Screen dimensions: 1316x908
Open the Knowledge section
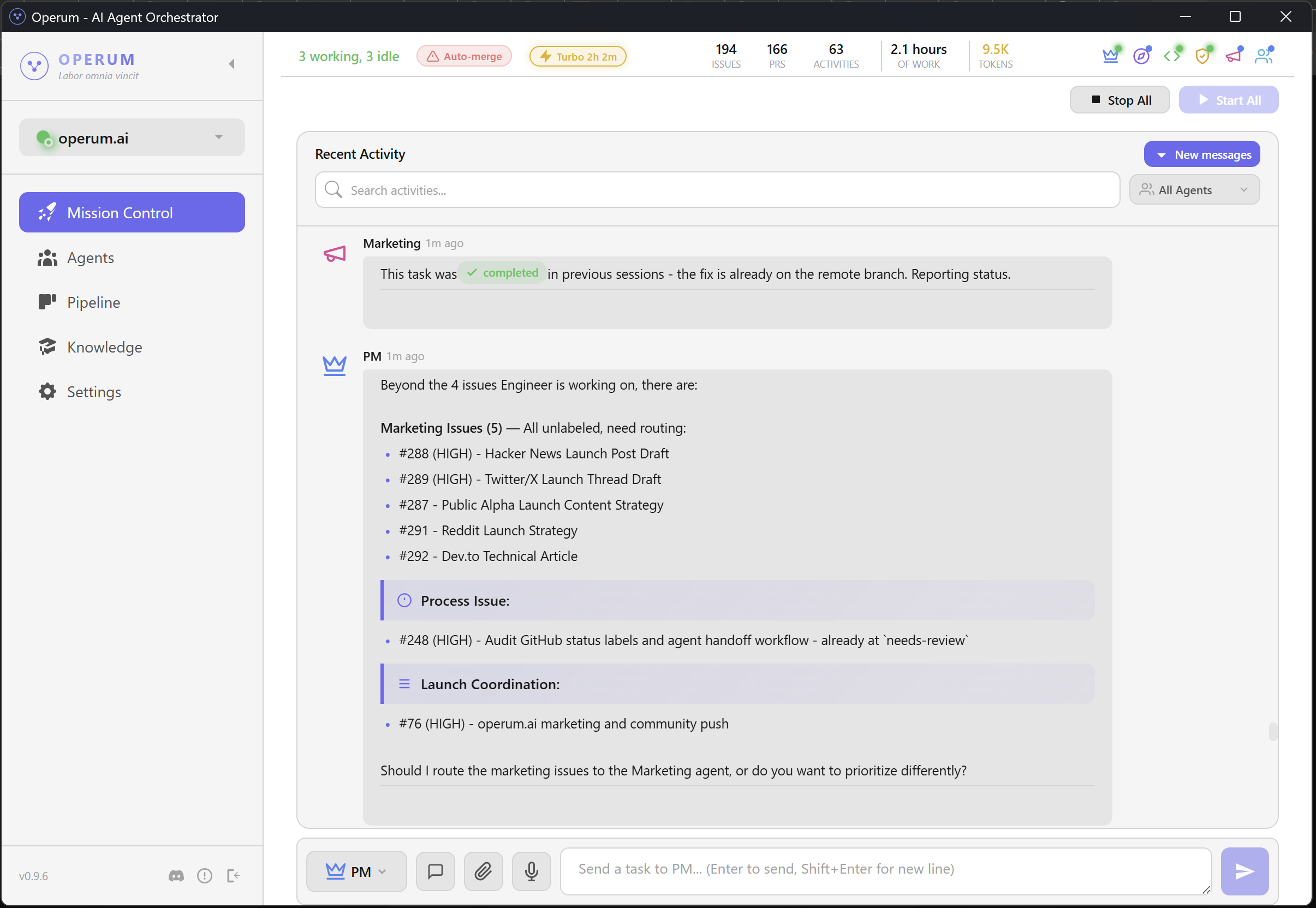pos(105,347)
